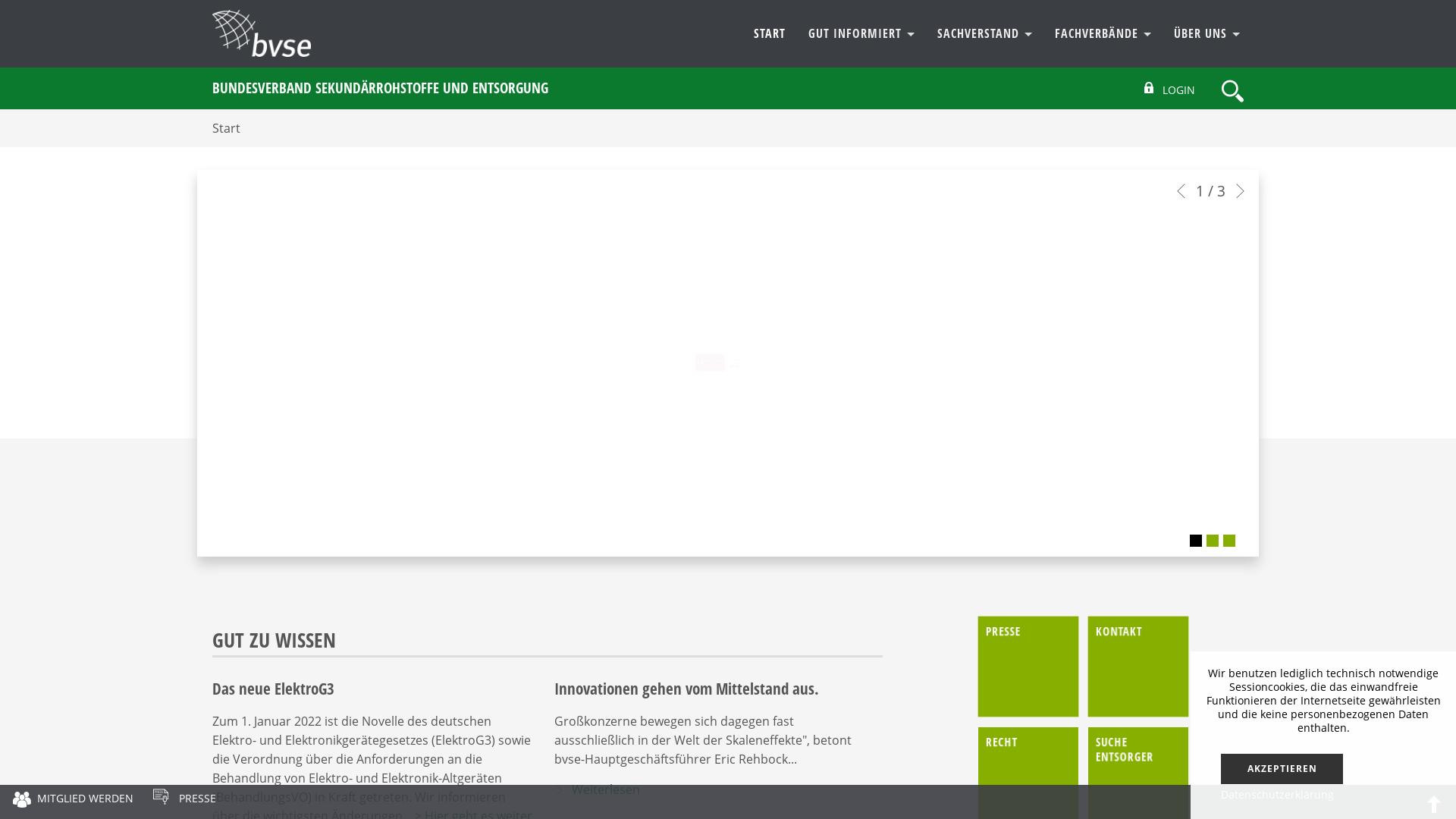Screen dimensions: 1456x819
Task: Choose the green KONTAKT tile
Action: 1137,666
